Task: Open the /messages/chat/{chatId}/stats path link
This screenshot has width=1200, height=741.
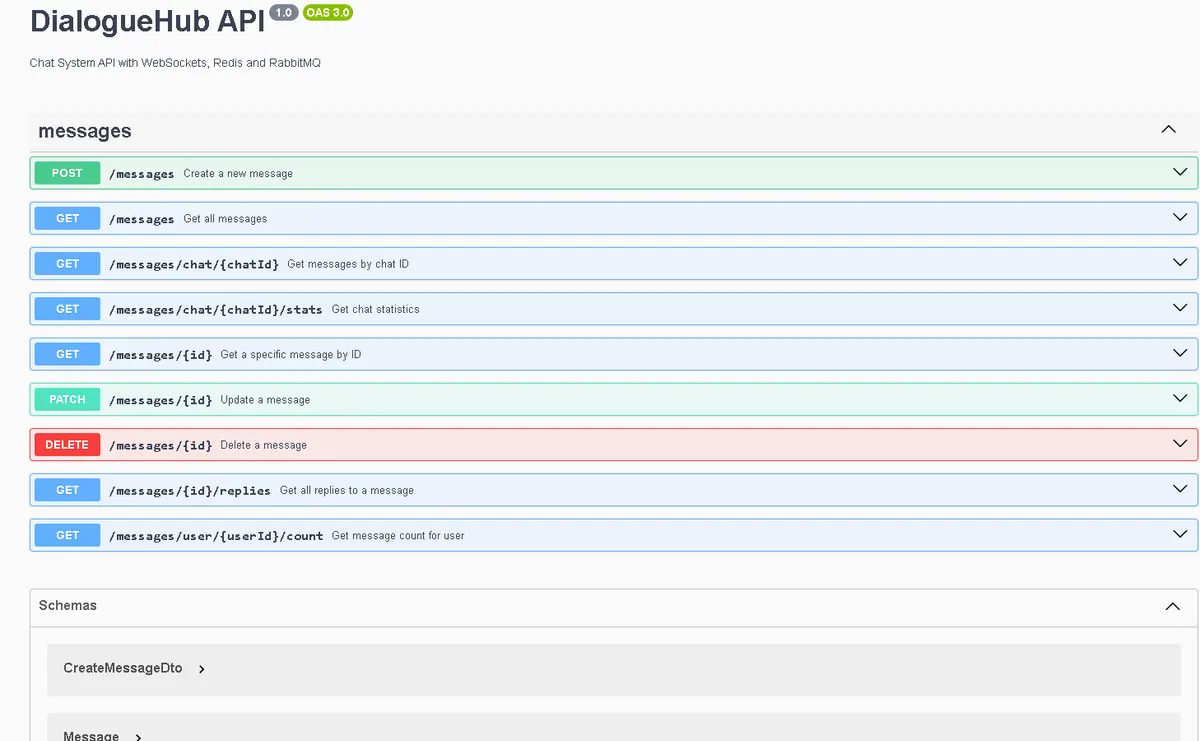Action: (x=216, y=310)
